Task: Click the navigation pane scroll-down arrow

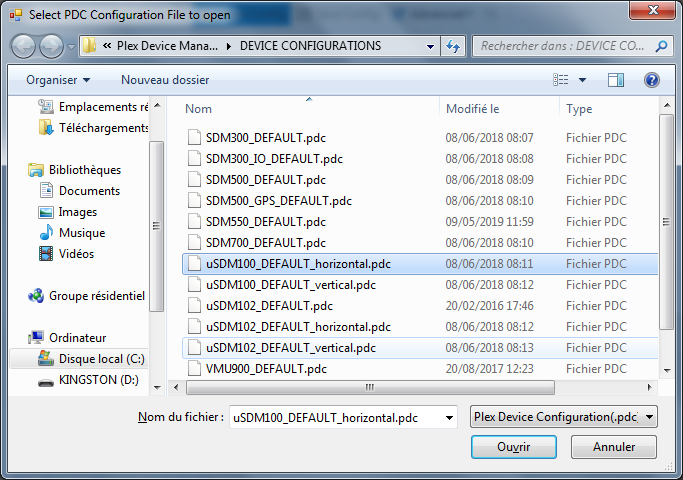Action: click(158, 387)
